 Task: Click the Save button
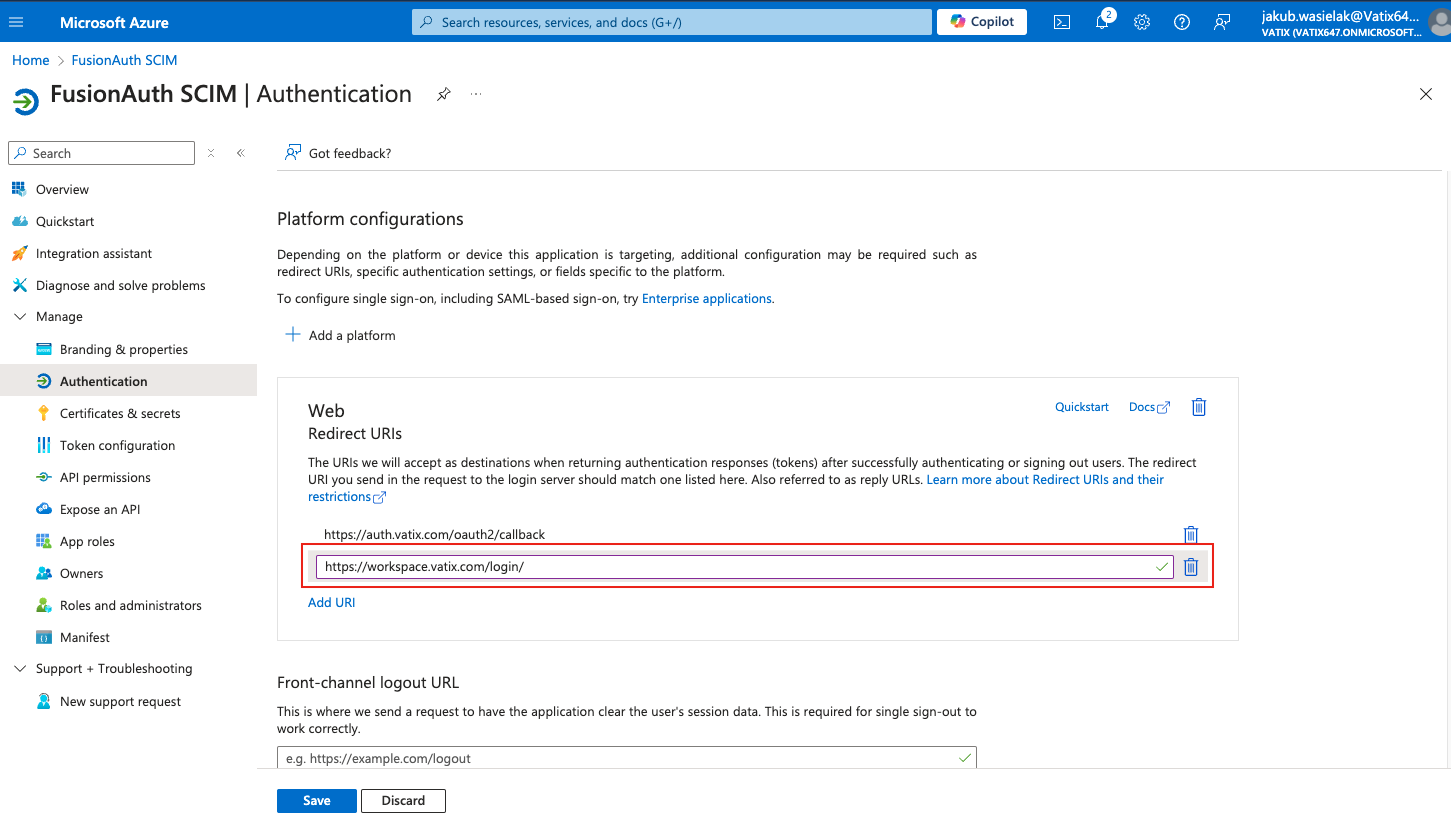coord(316,801)
